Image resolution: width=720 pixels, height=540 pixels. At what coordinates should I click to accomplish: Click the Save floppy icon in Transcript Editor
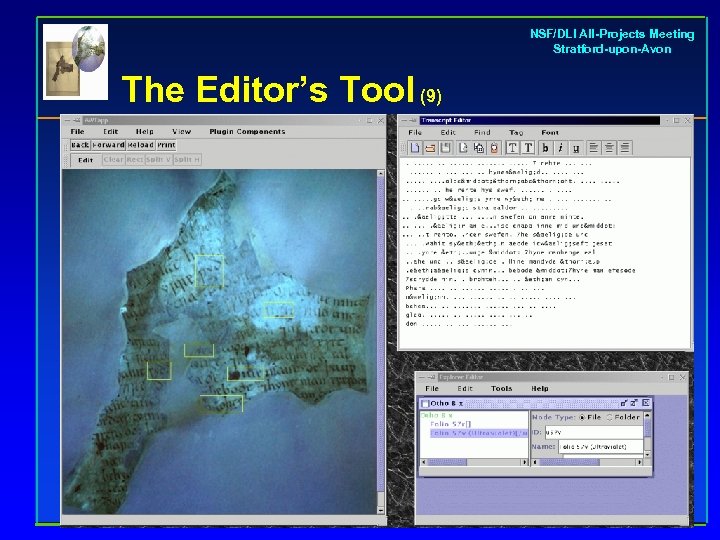click(445, 148)
